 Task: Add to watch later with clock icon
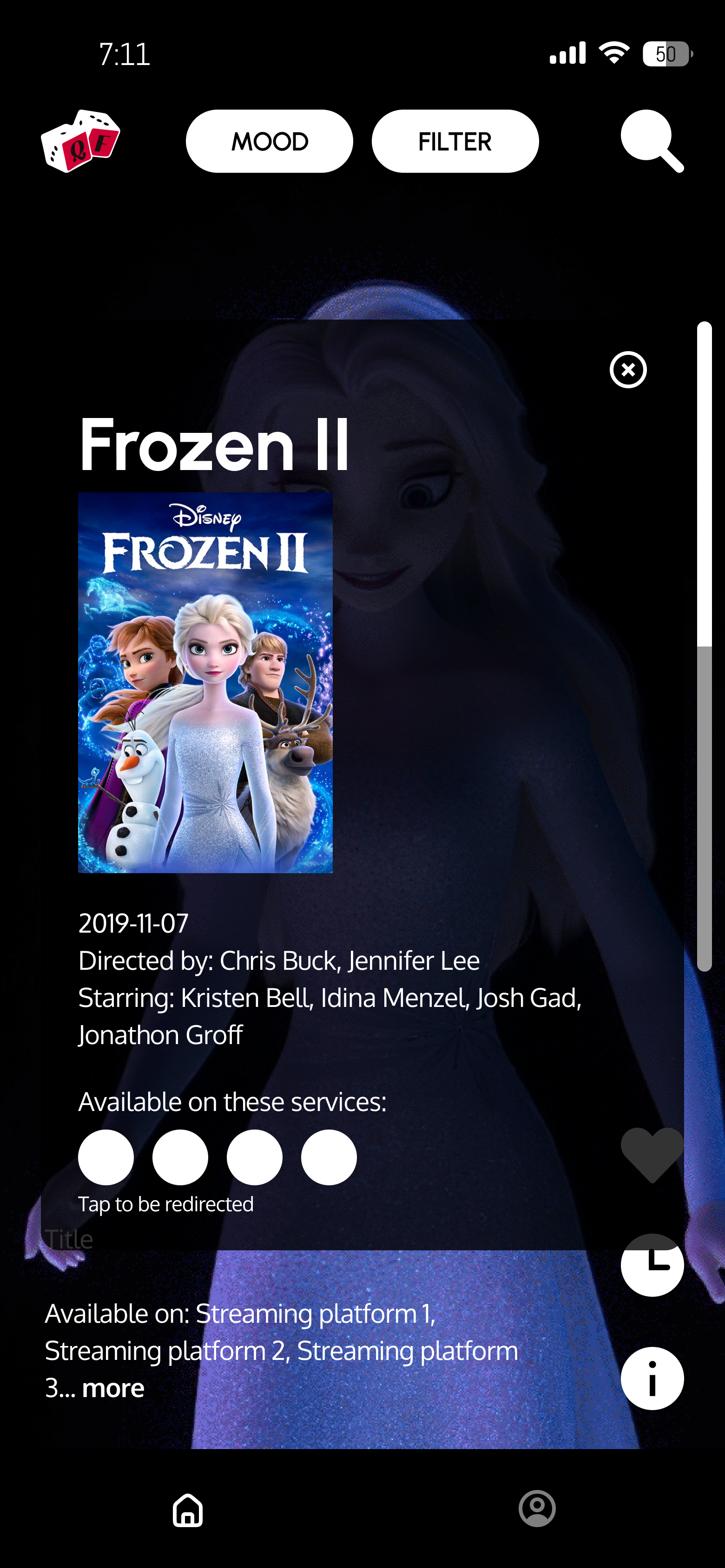tap(652, 1265)
